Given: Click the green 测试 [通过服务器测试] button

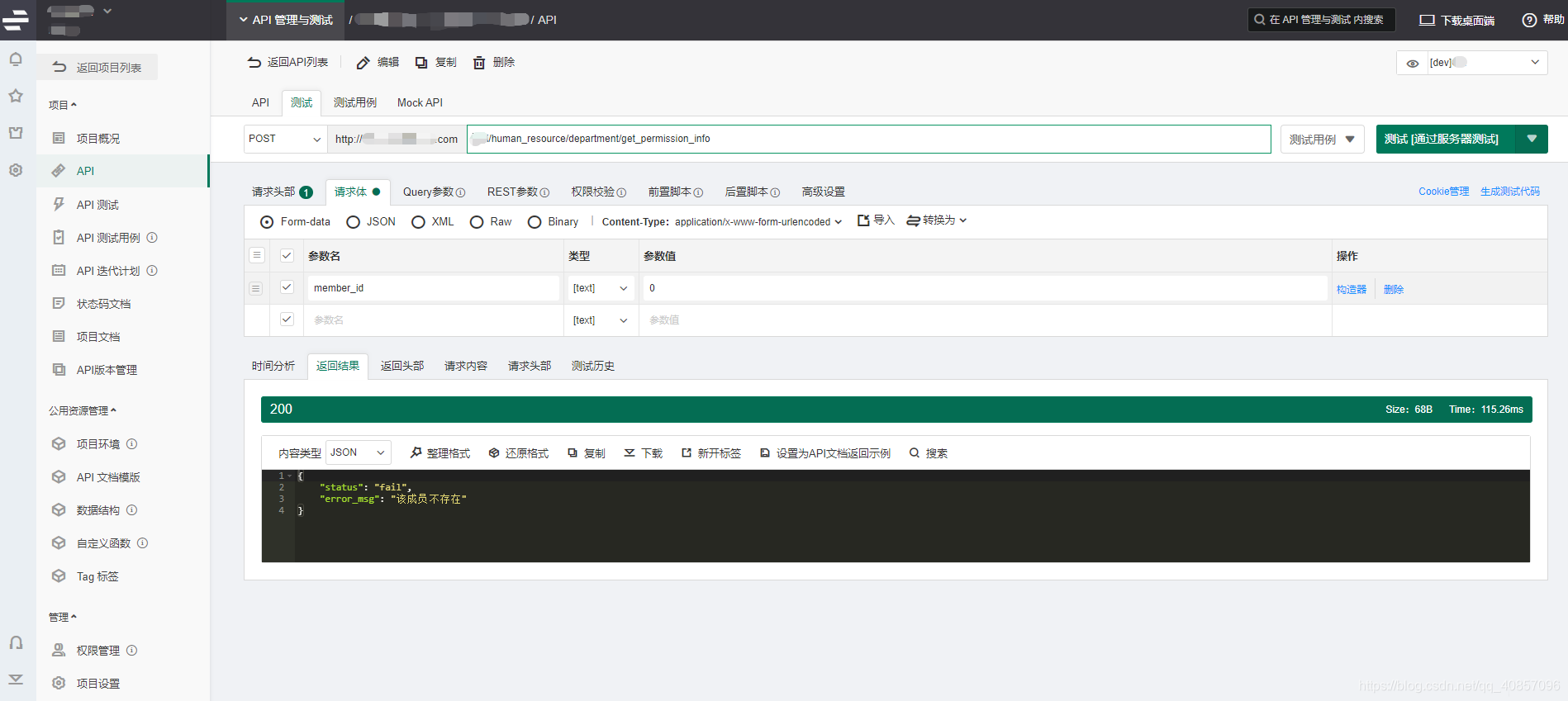Looking at the screenshot, I should (1446, 139).
